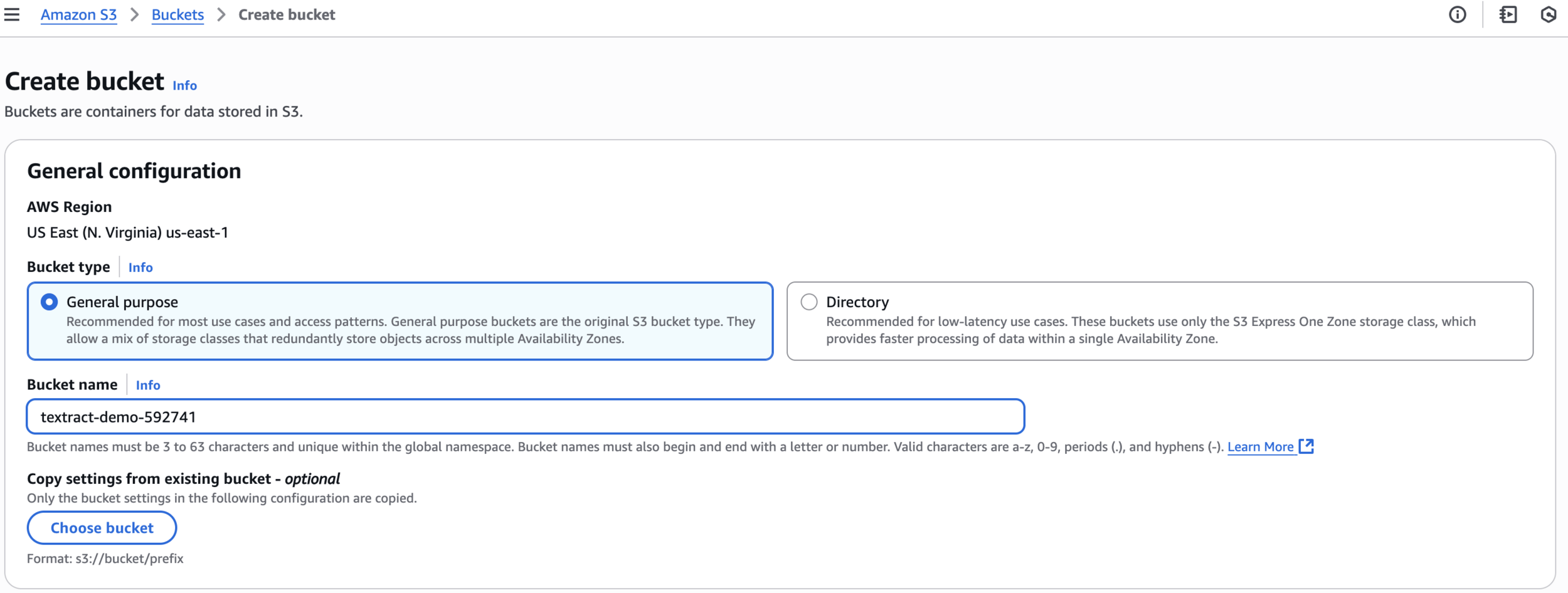Open the info panel icon in top bar
Viewport: 1568px width, 593px height.
(1458, 14)
